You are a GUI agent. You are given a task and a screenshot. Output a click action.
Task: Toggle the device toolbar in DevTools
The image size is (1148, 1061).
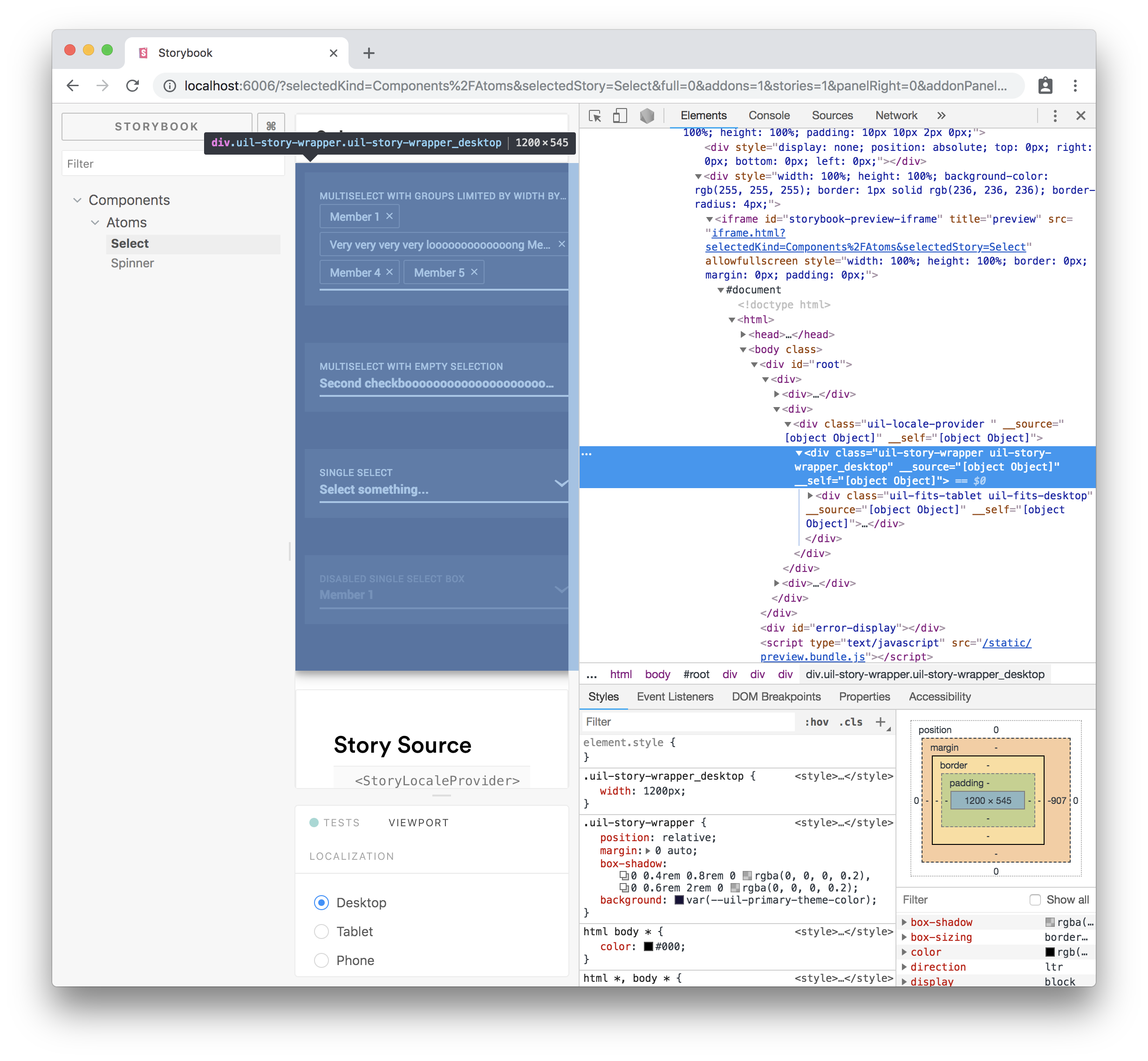pos(620,116)
